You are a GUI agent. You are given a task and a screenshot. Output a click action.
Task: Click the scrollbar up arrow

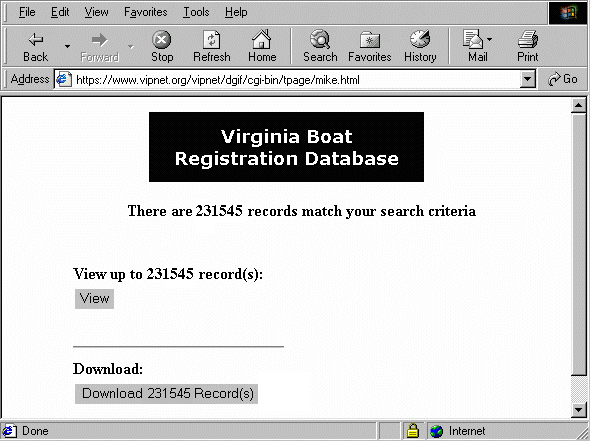click(579, 106)
